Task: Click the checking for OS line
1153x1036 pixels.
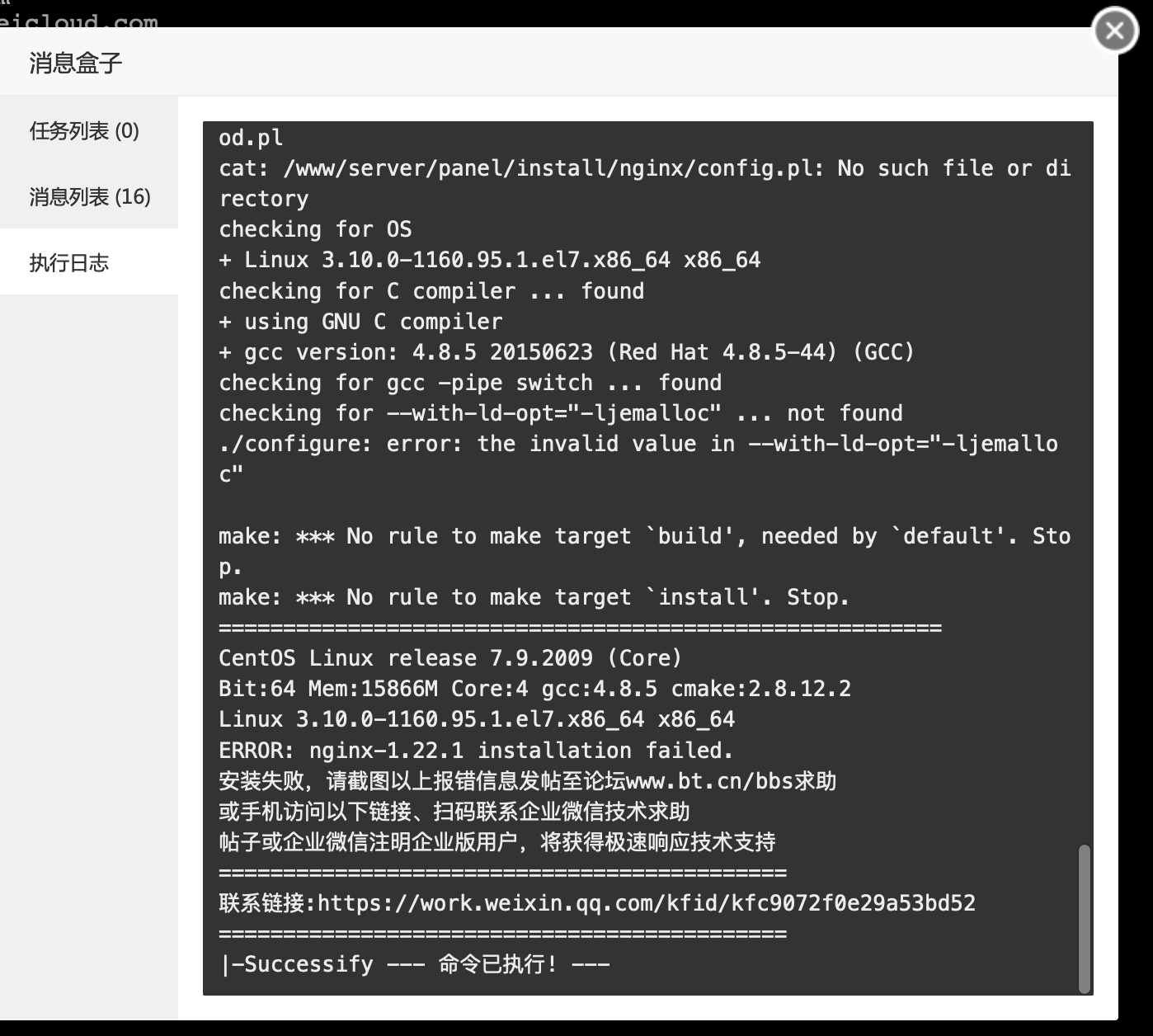Action: tap(315, 229)
